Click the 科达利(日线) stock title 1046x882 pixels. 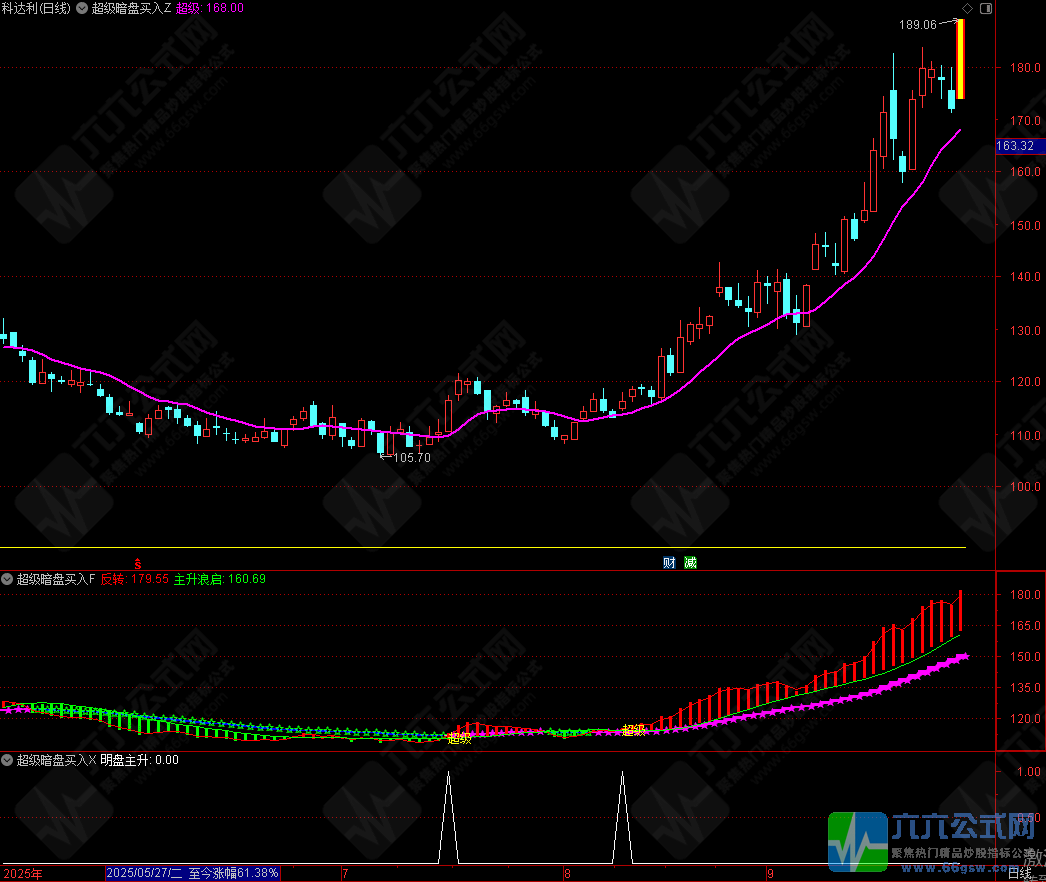36,8
